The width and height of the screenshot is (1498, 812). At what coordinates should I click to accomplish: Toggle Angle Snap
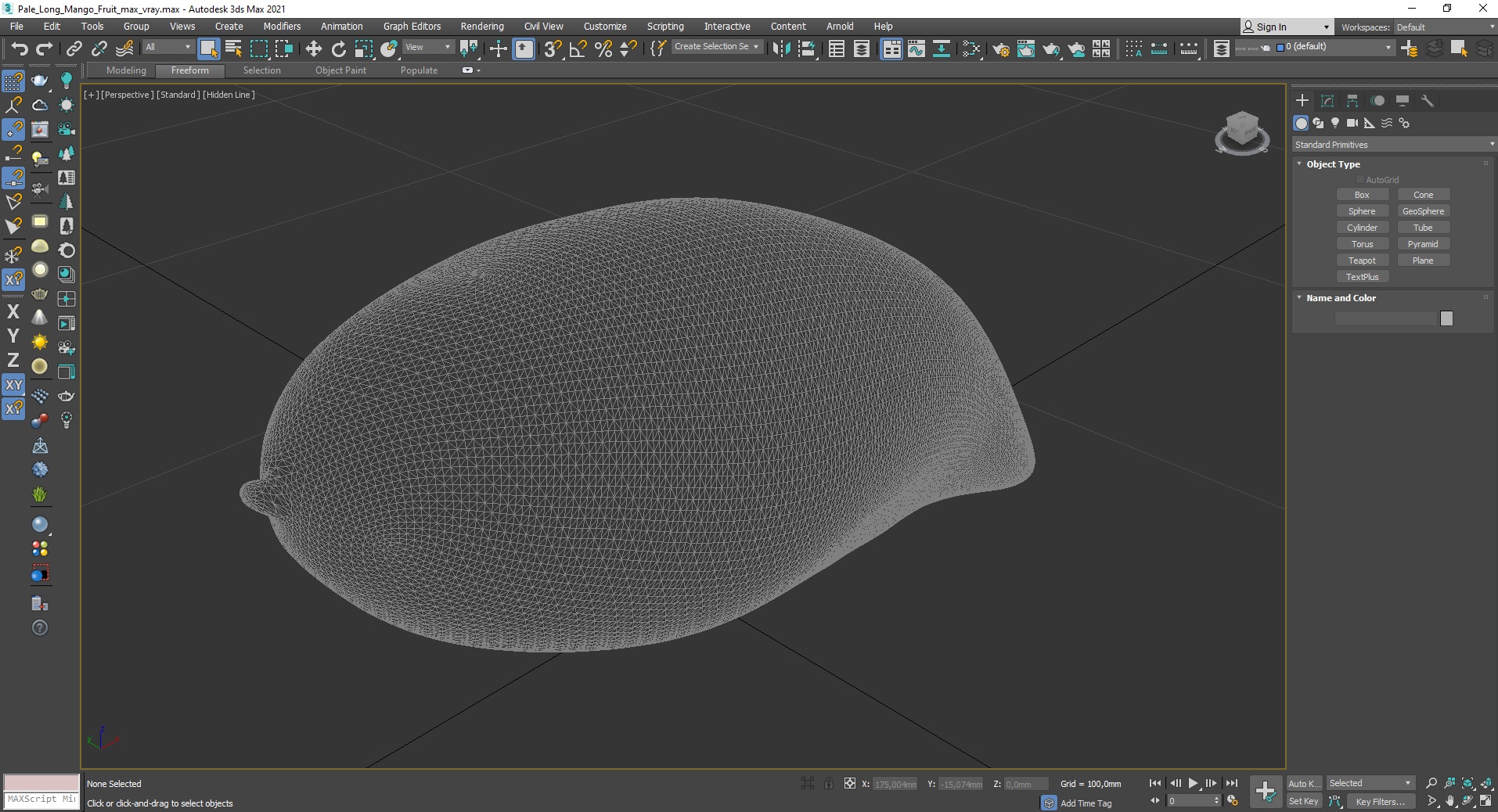point(578,49)
